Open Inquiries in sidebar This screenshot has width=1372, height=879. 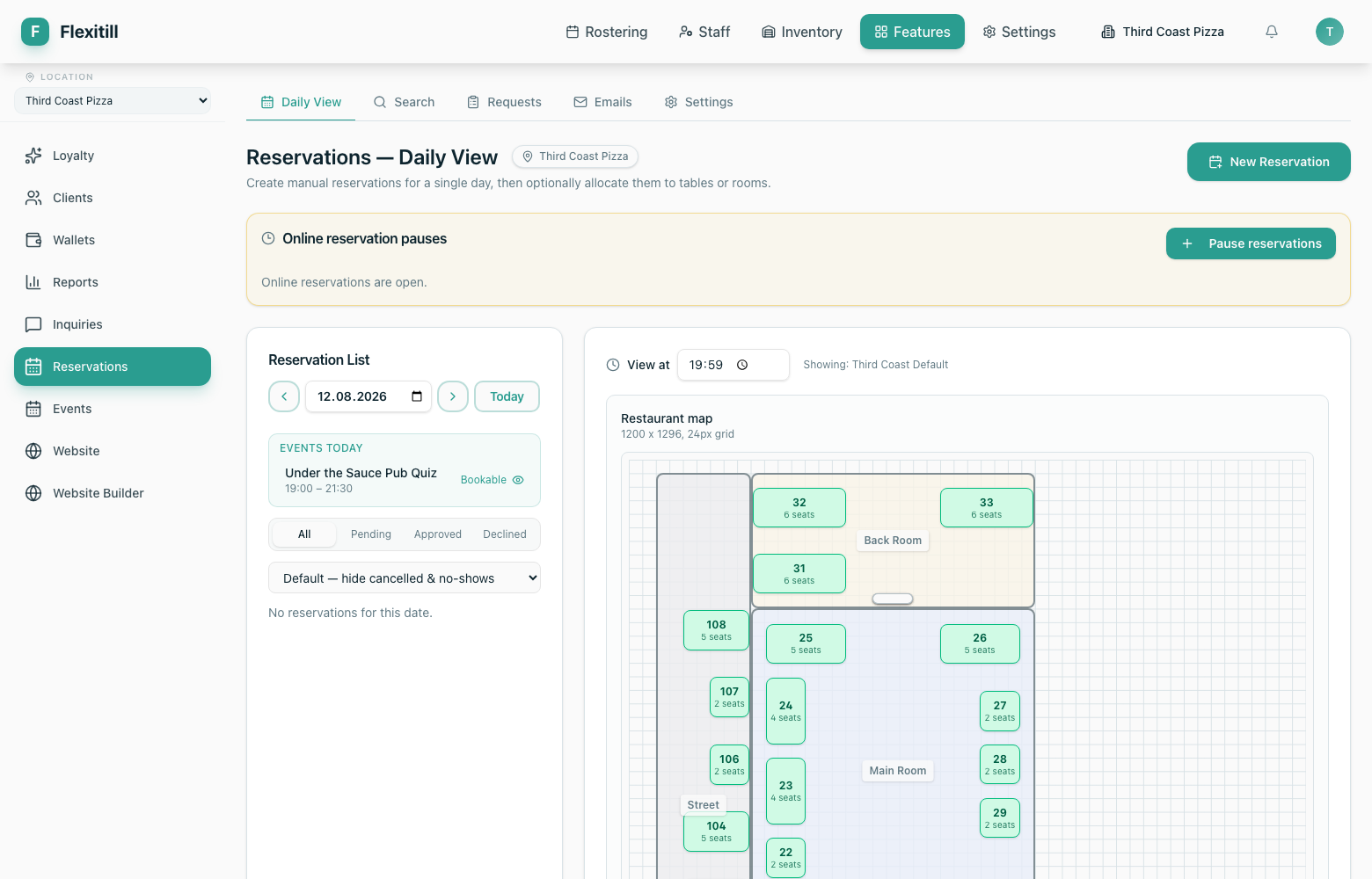pos(113,324)
